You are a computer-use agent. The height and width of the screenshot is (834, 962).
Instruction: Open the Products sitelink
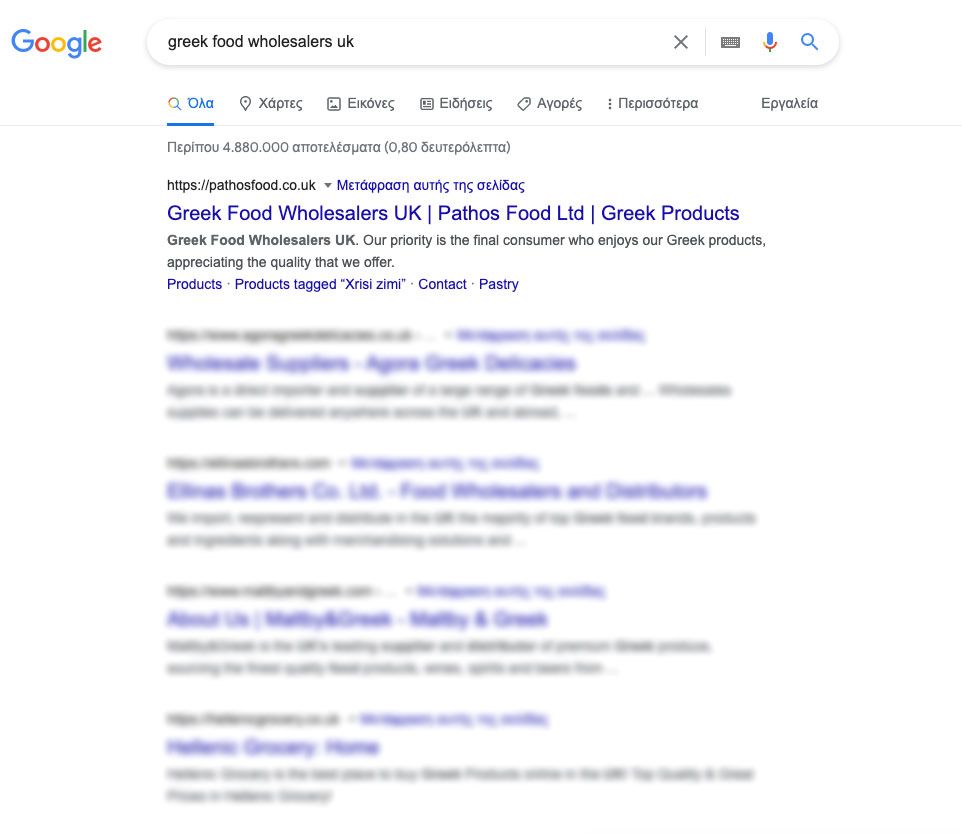pos(194,284)
